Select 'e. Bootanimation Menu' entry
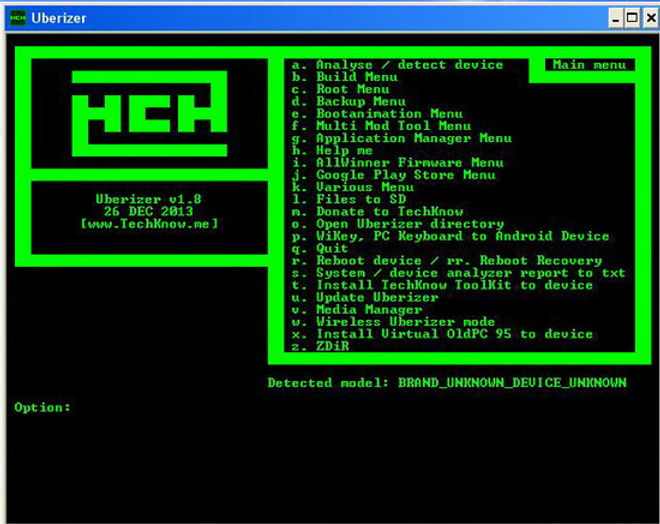Screen dimensions: 660x524 [377, 114]
